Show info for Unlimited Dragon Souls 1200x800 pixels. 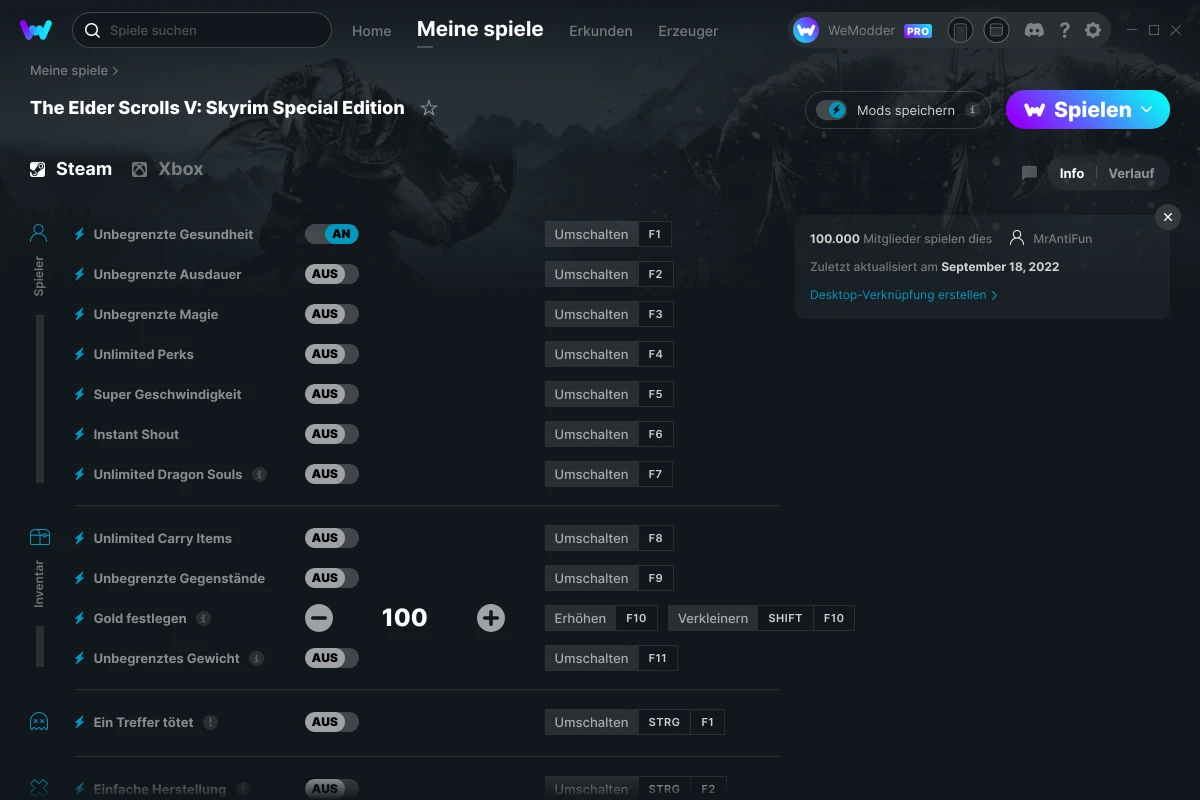[259, 474]
